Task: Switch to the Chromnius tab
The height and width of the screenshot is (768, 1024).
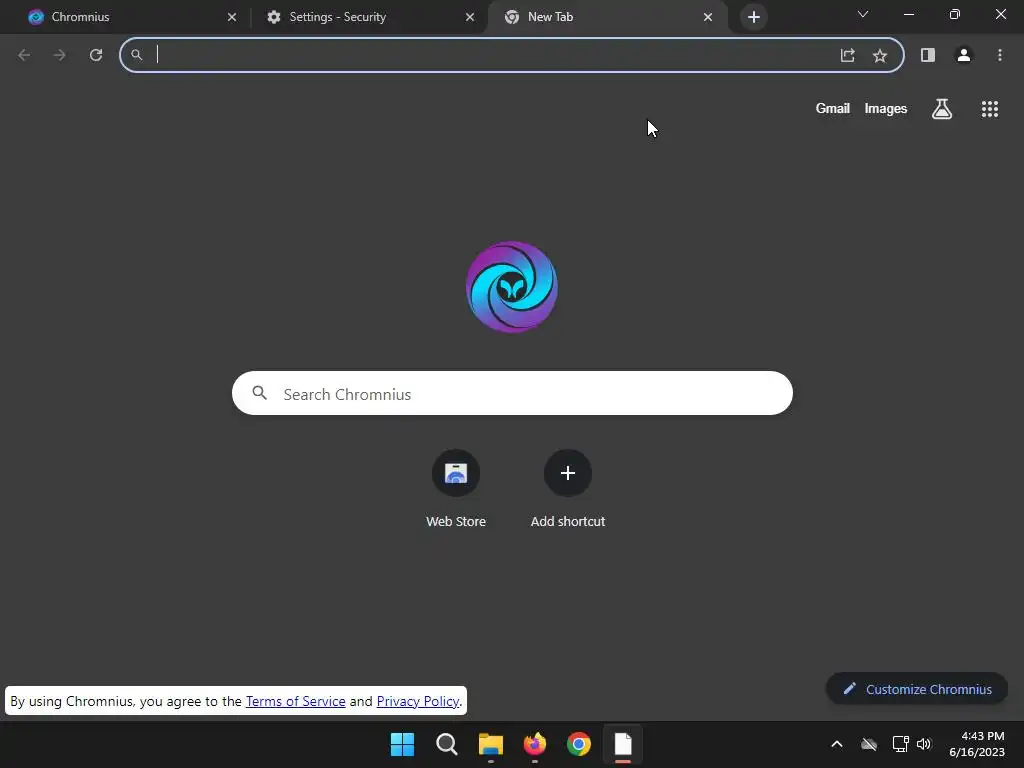Action: coord(131,17)
